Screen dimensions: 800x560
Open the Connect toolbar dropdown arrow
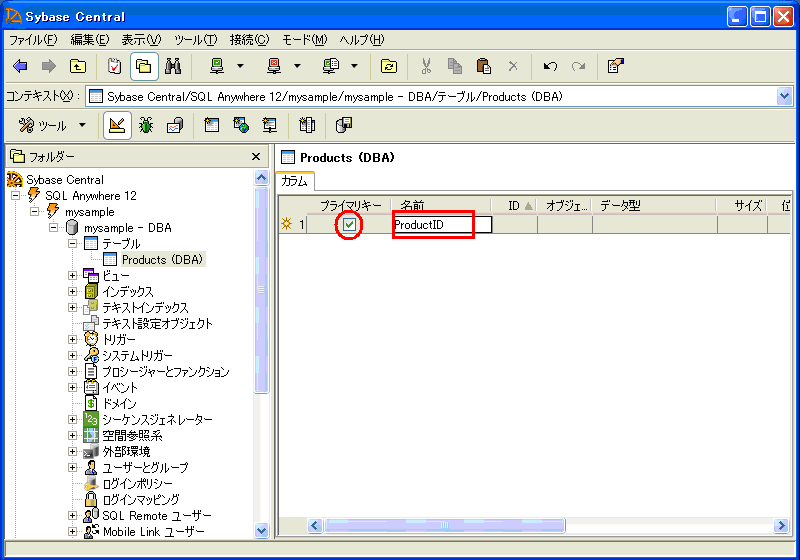tap(241, 67)
